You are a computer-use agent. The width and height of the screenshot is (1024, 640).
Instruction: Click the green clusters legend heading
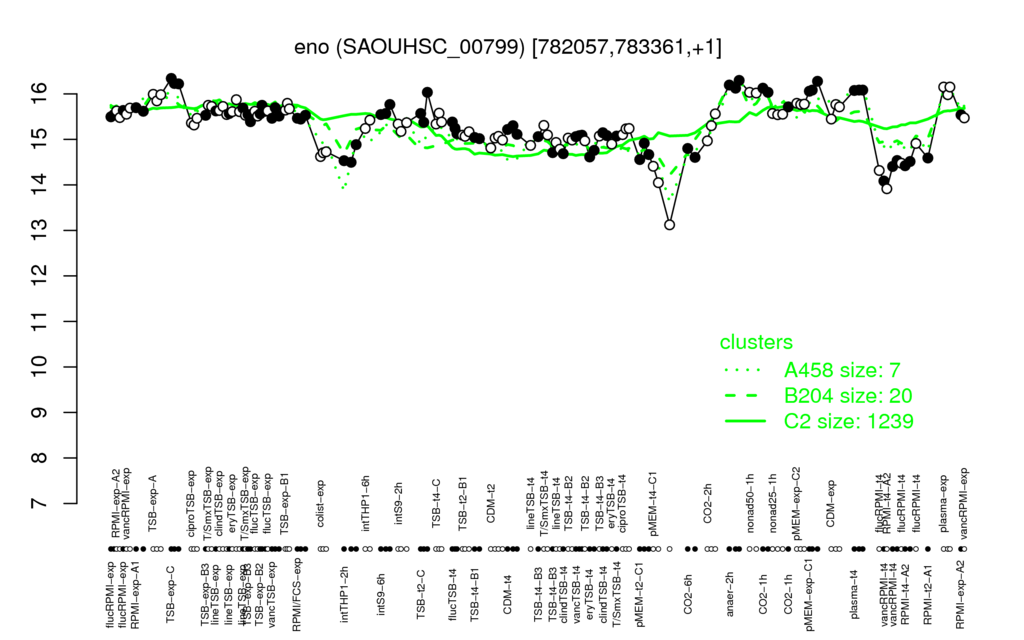756,342
